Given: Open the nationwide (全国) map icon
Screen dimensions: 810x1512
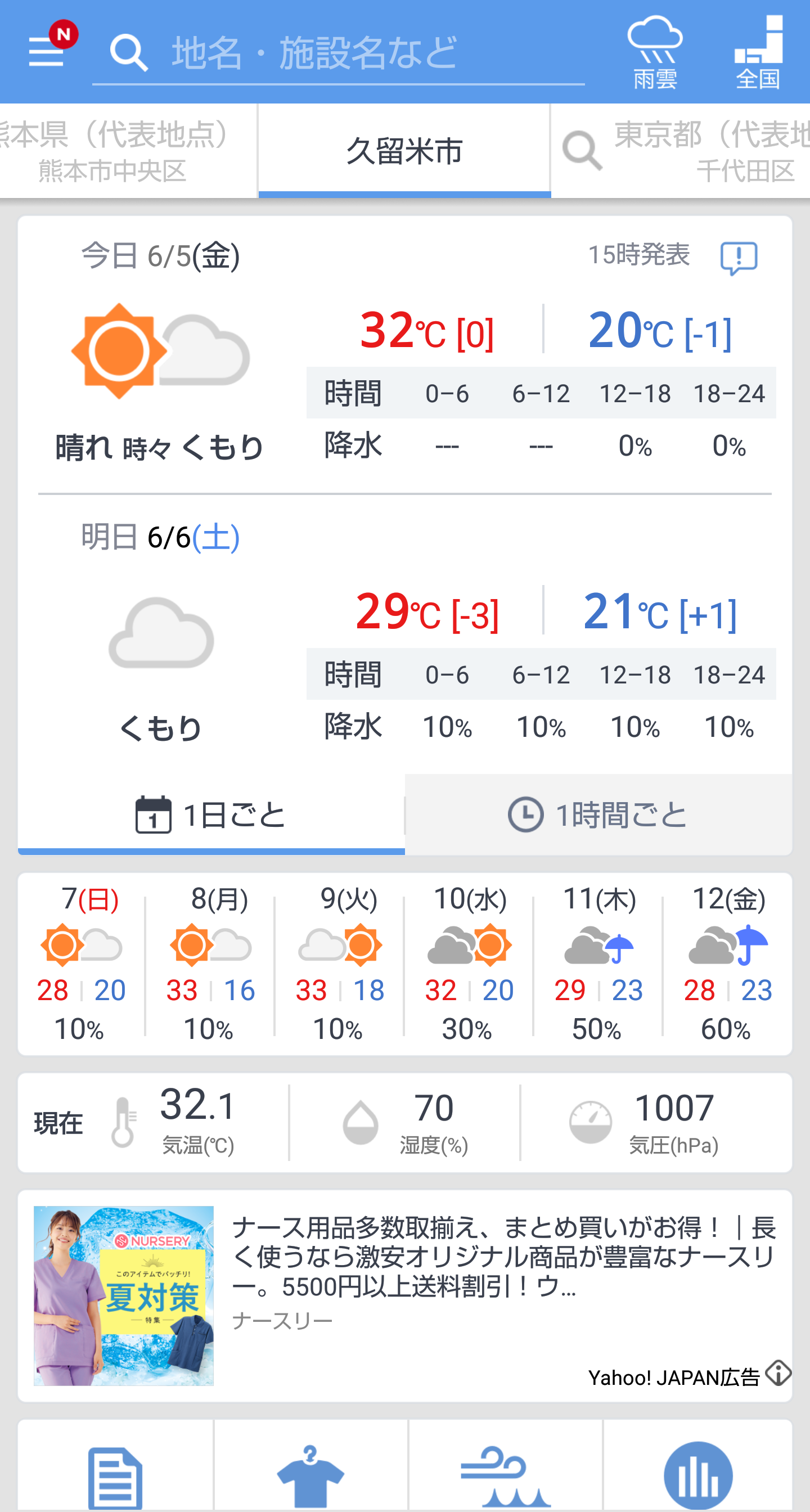Looking at the screenshot, I should [x=758, y=52].
